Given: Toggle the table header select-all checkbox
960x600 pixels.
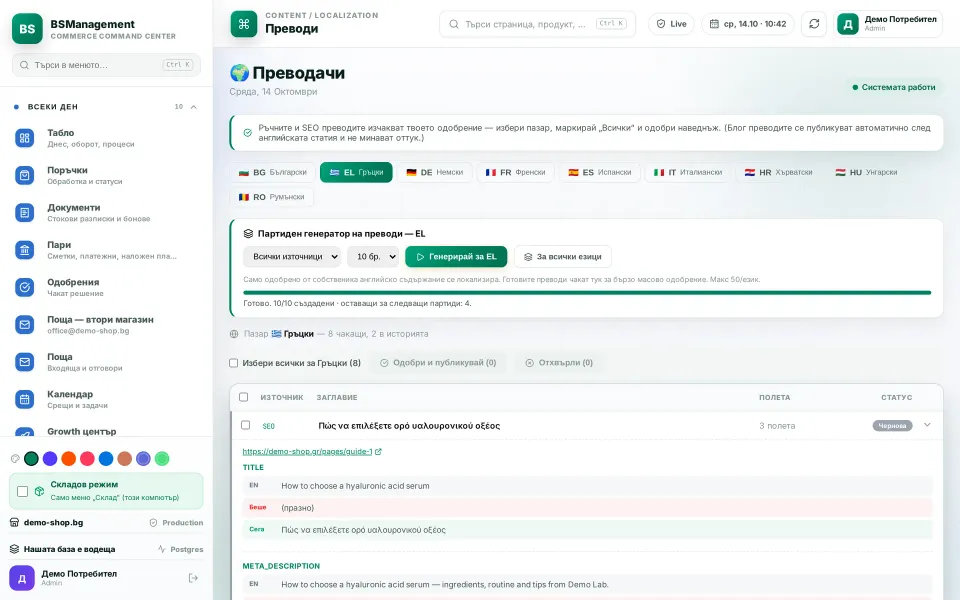Looking at the screenshot, I should [x=244, y=397].
